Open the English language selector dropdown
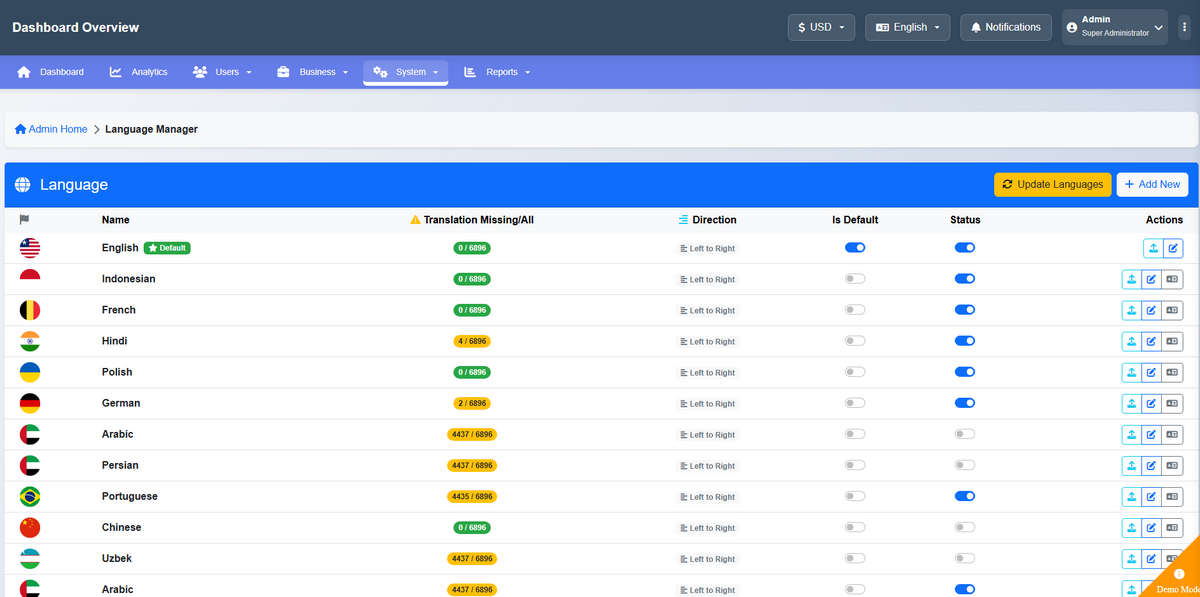The image size is (1200, 597). coord(907,27)
